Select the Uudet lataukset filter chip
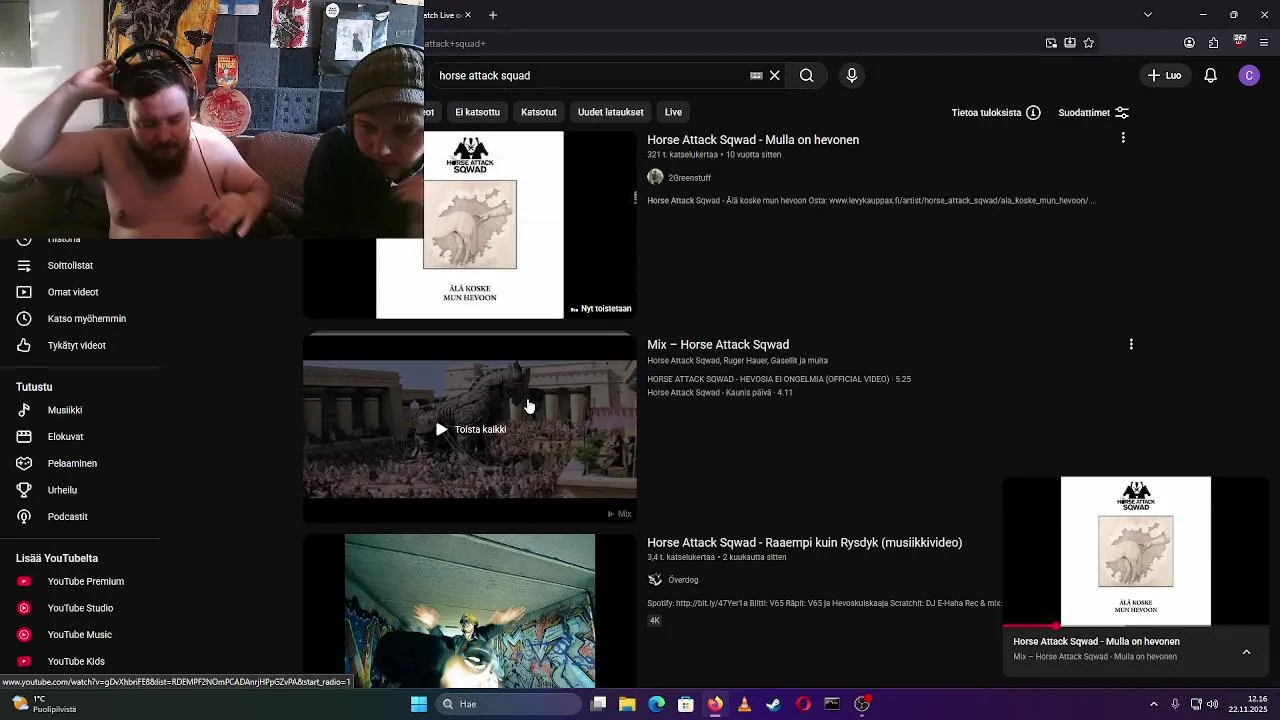Image resolution: width=1280 pixels, height=720 pixels. [x=610, y=112]
